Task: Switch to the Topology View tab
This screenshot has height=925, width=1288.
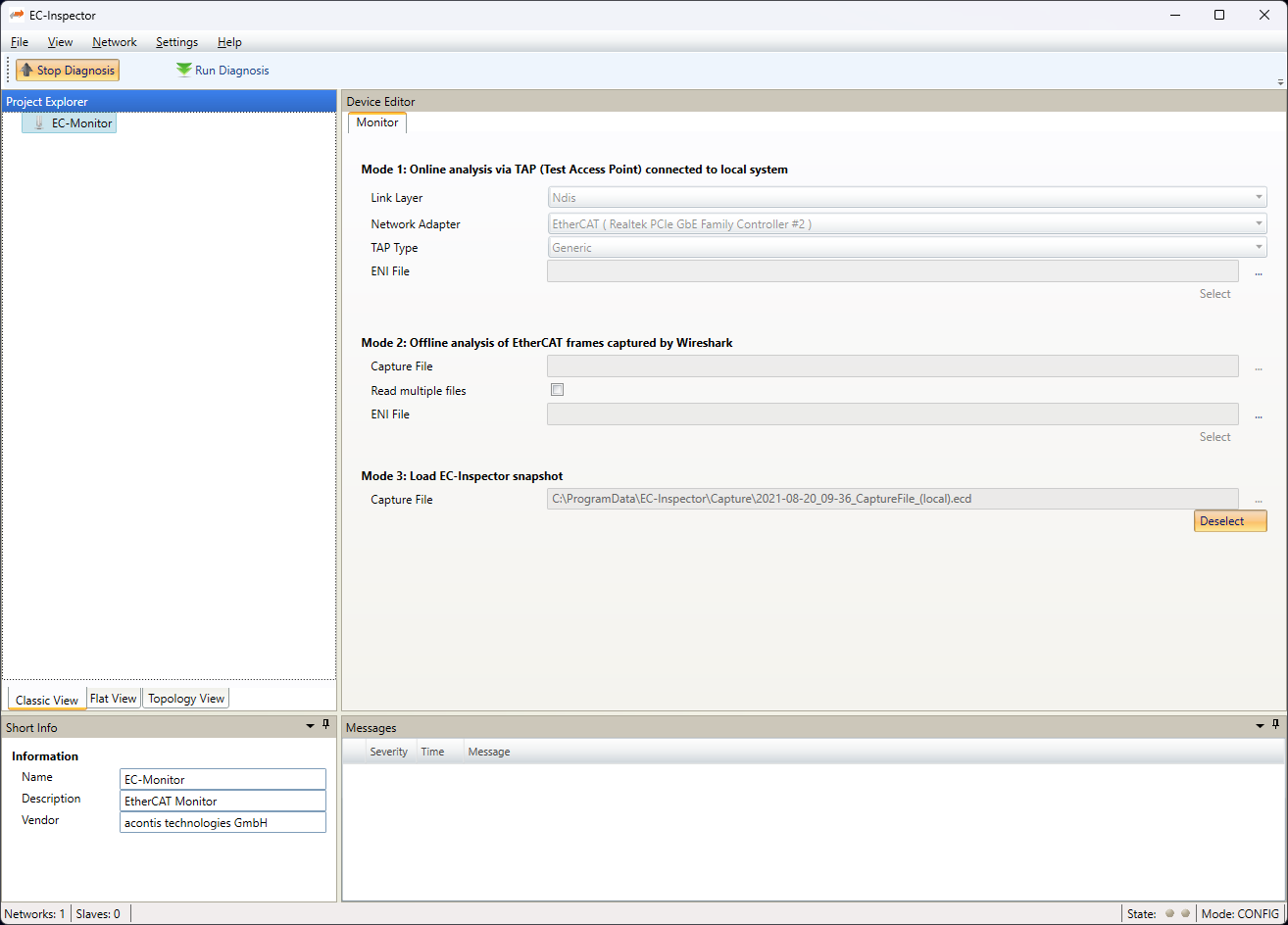Action: tap(186, 699)
